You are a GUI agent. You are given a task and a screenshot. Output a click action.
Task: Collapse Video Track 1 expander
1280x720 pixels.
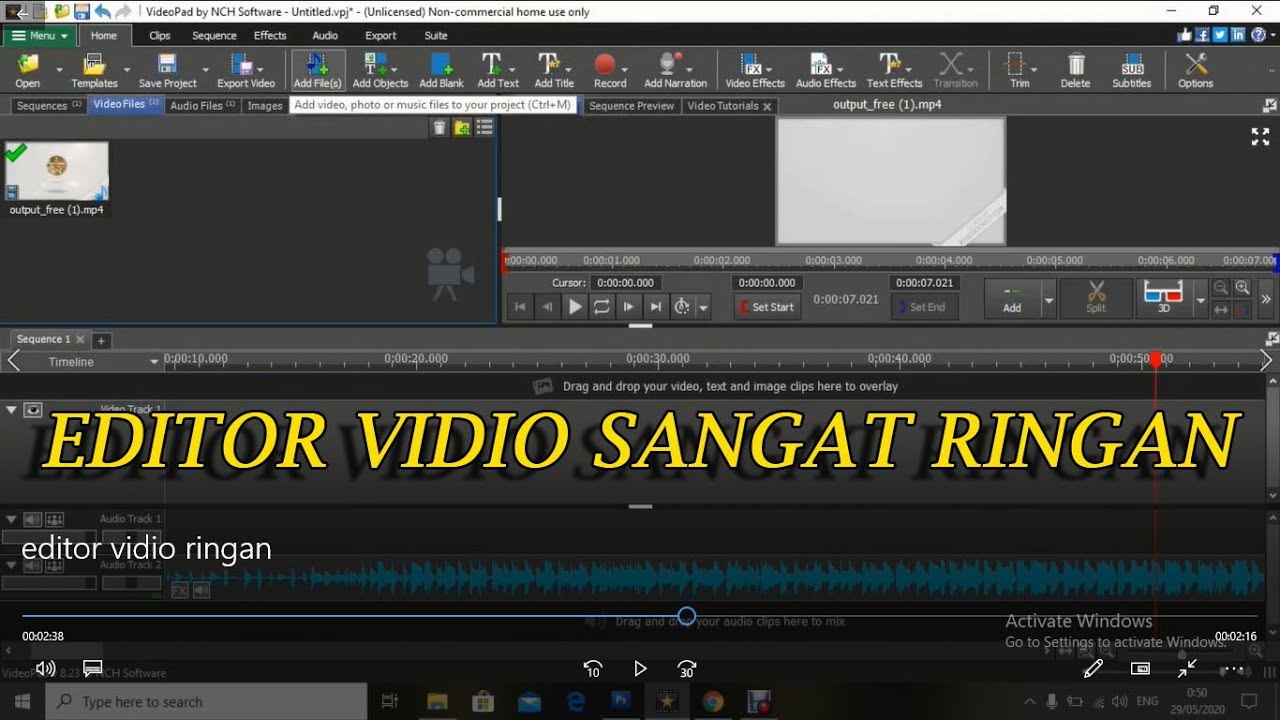tap(12, 409)
